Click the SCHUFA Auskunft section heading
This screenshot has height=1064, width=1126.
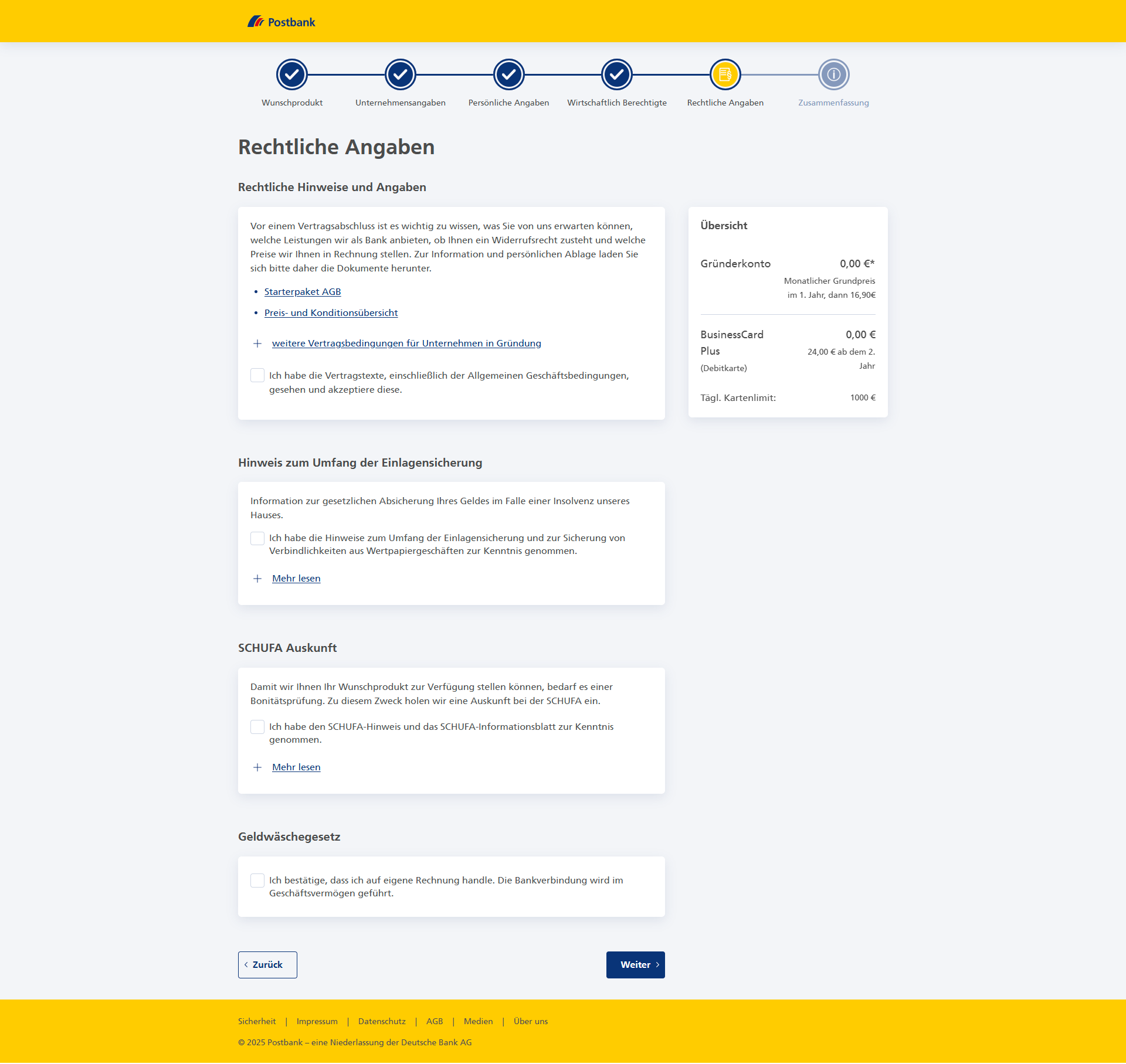pos(287,648)
